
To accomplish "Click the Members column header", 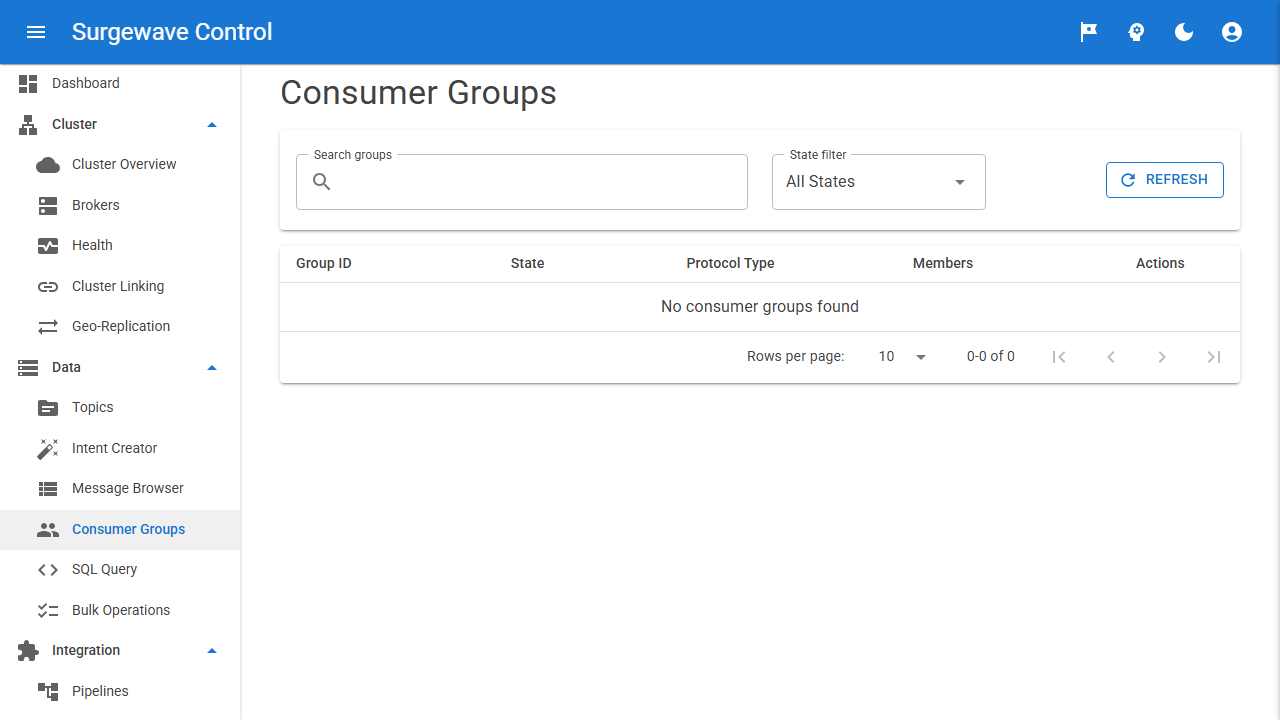I will (x=943, y=264).
